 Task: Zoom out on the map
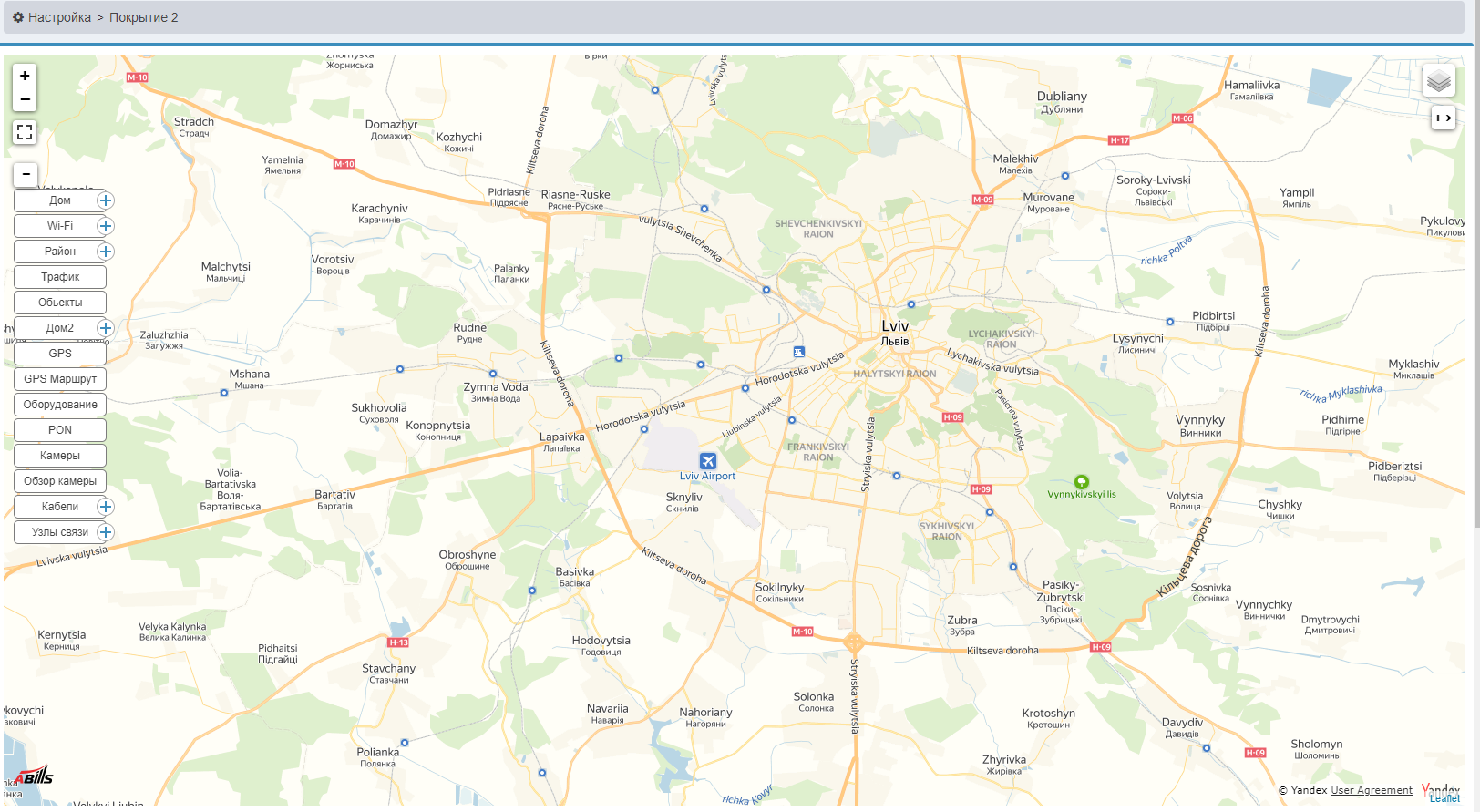25,99
